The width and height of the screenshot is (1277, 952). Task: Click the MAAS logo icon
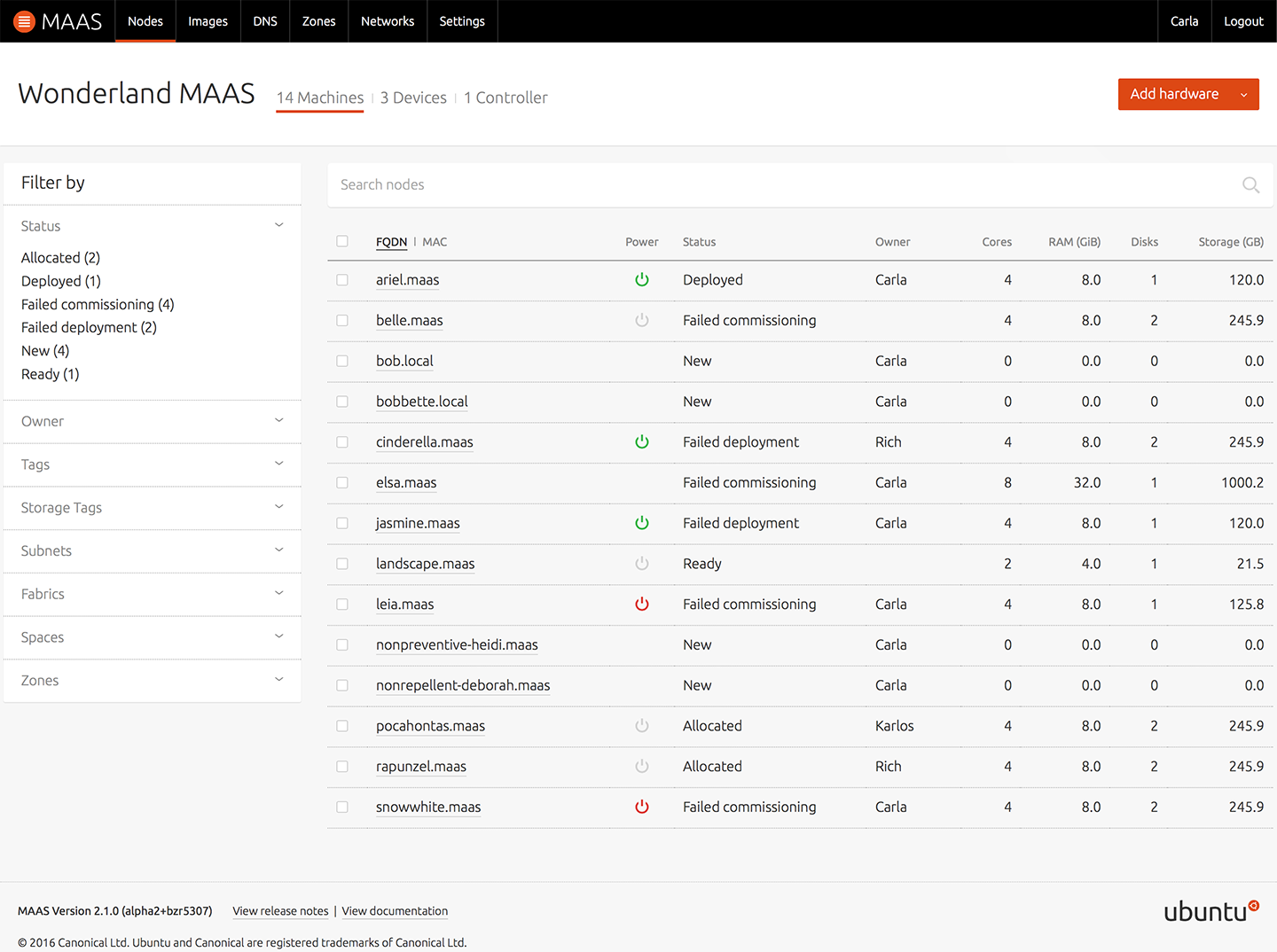point(25,21)
